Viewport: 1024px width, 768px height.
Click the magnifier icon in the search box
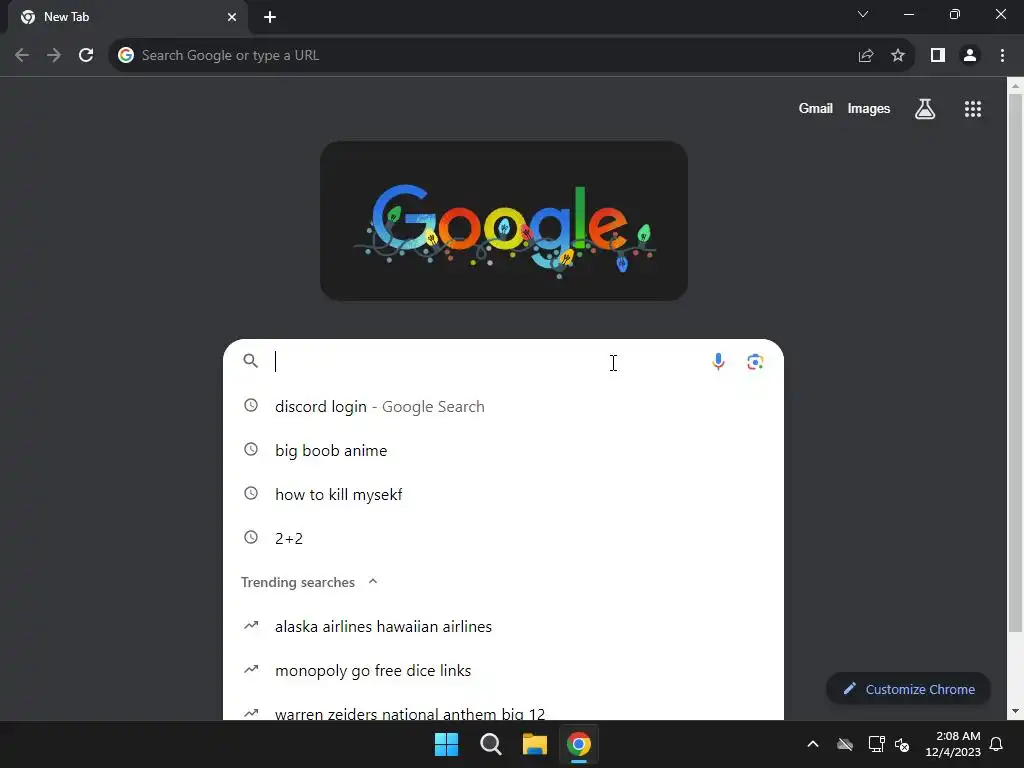coord(251,360)
